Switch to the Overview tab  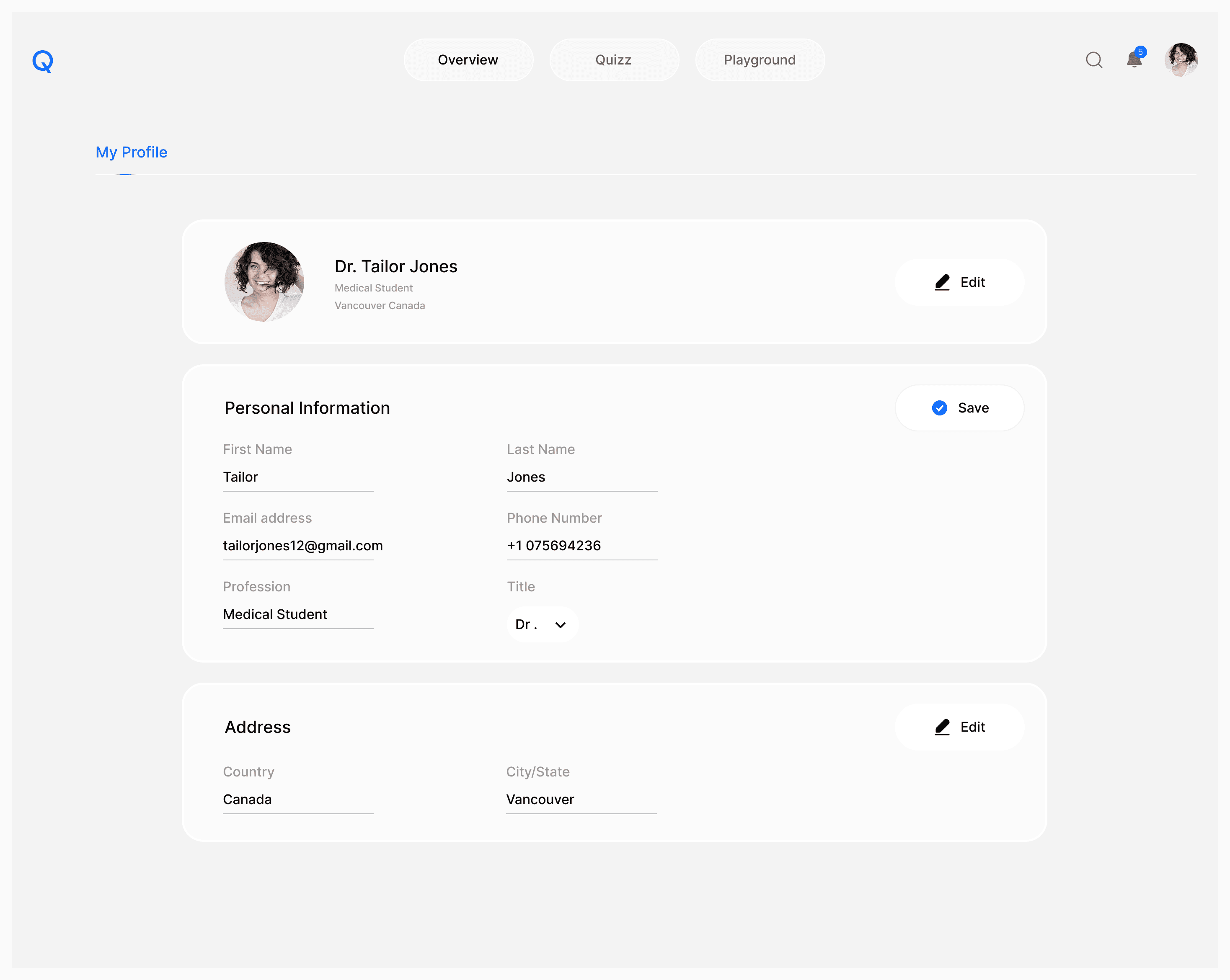point(468,60)
